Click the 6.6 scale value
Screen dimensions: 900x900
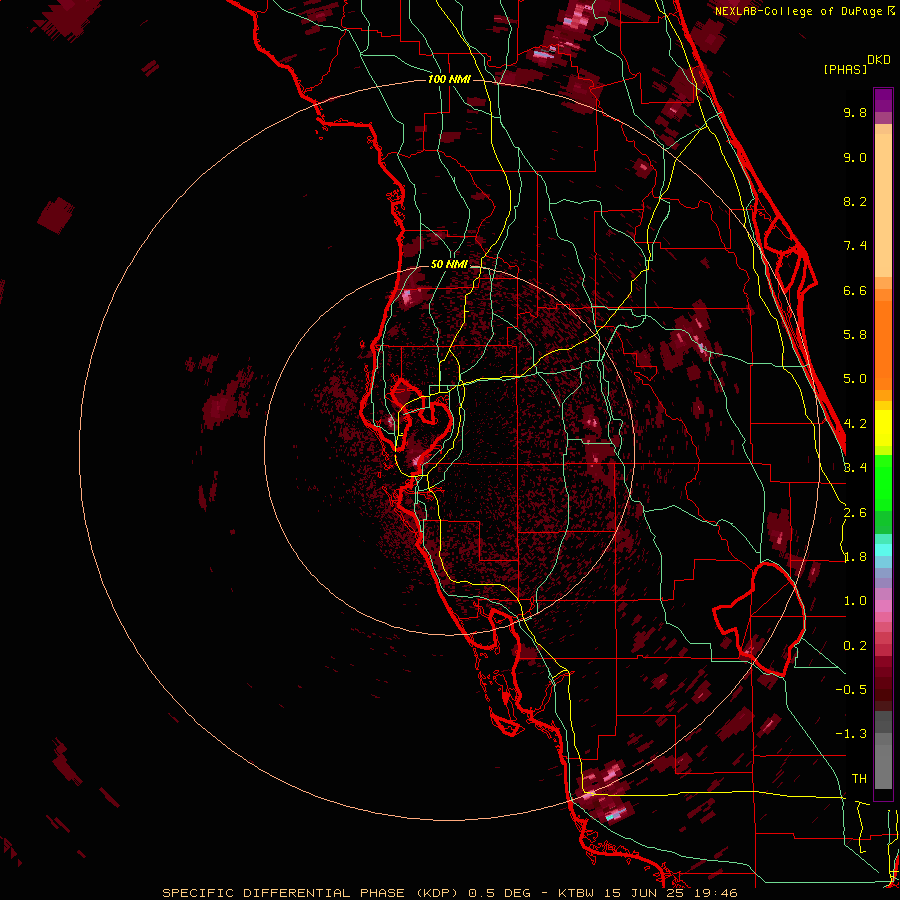point(855,290)
